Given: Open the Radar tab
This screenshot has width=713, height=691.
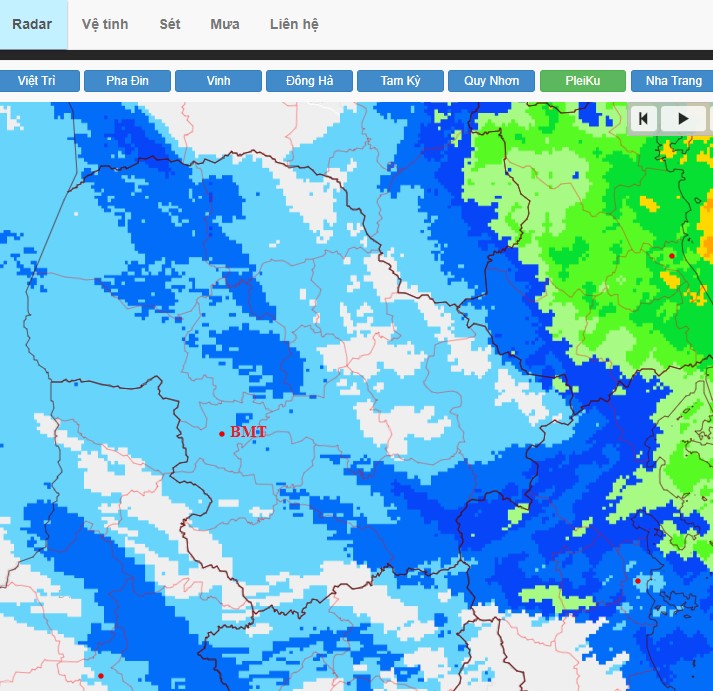Looking at the screenshot, I should [x=32, y=24].
